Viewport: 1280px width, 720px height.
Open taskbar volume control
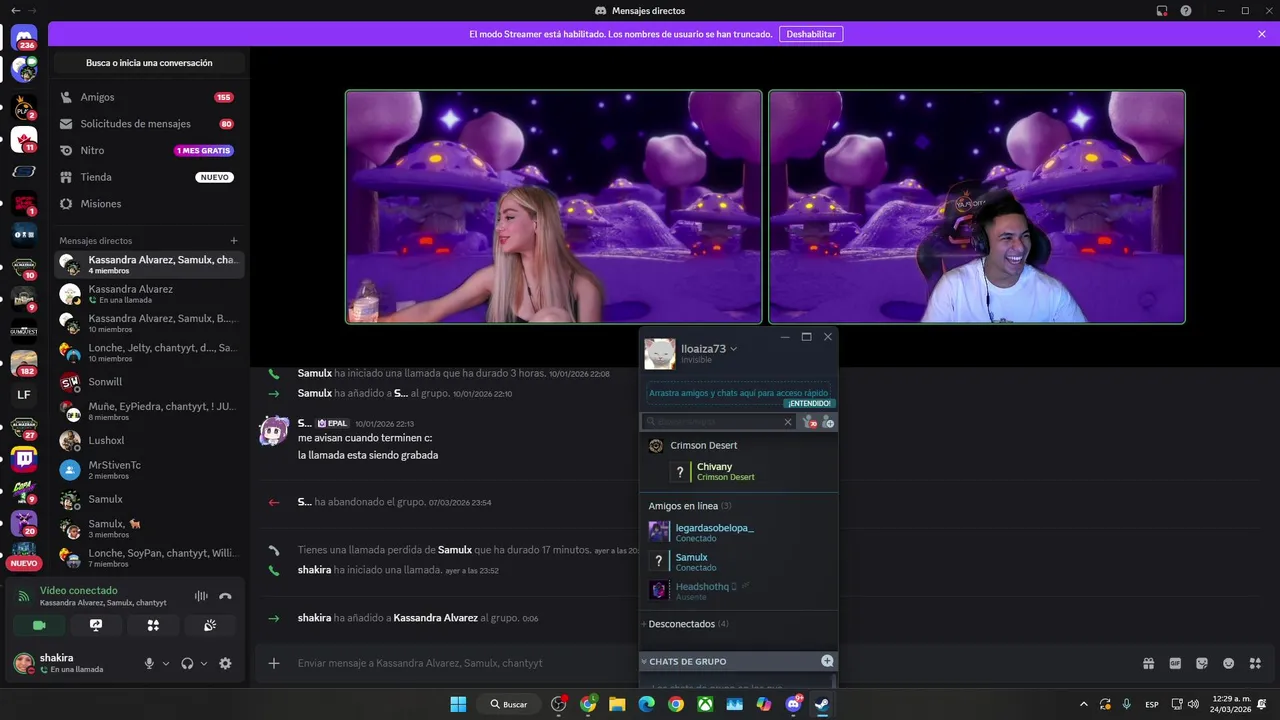tap(1193, 704)
